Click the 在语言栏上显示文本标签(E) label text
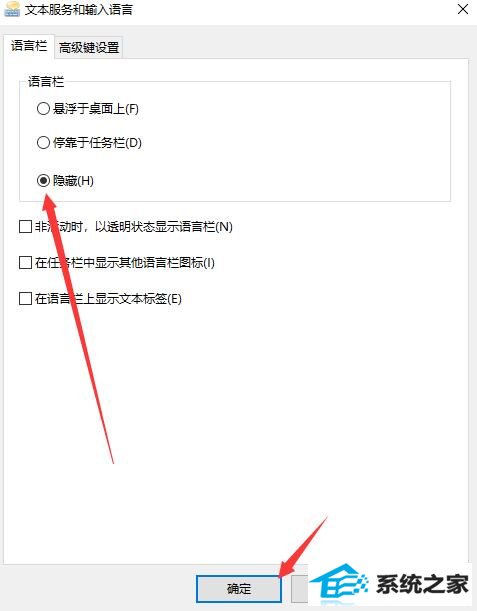Viewport: 477px width, 611px height. coord(108,299)
